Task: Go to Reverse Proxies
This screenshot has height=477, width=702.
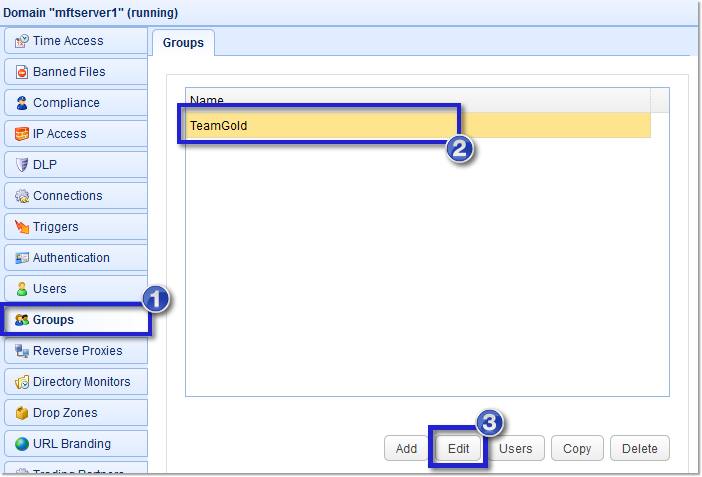Action: pos(75,351)
